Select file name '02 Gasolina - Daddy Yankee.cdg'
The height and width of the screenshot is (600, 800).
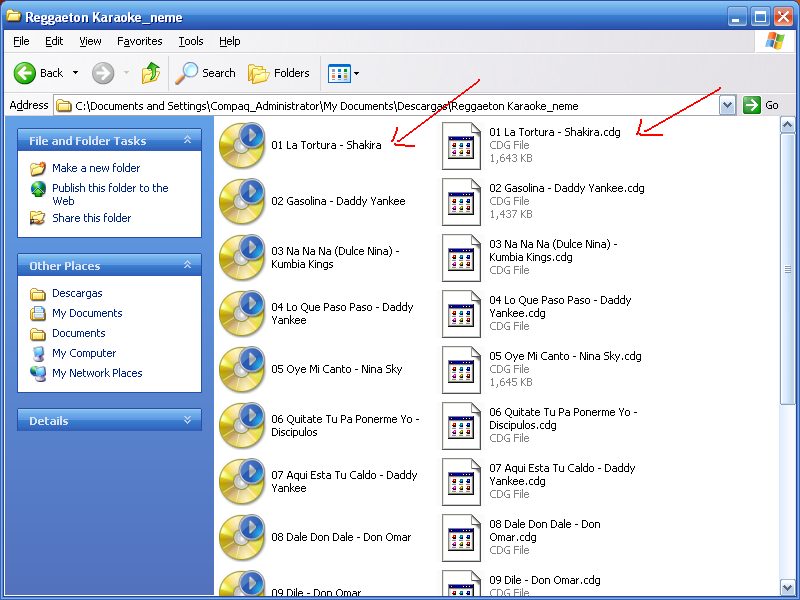(567, 188)
